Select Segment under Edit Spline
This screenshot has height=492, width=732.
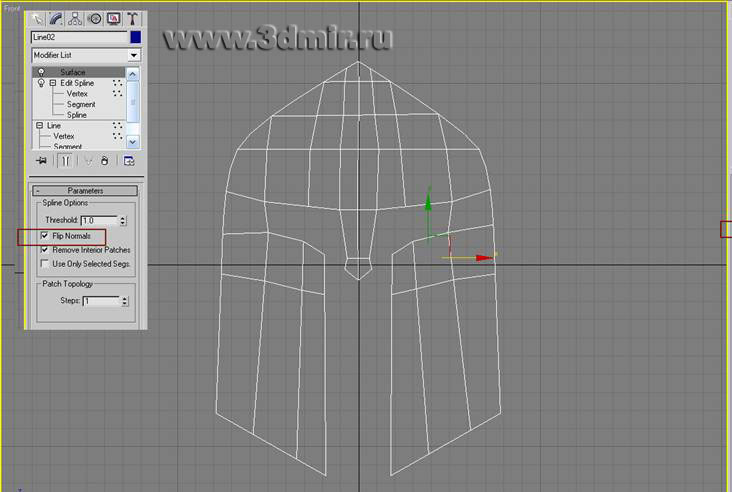click(81, 105)
